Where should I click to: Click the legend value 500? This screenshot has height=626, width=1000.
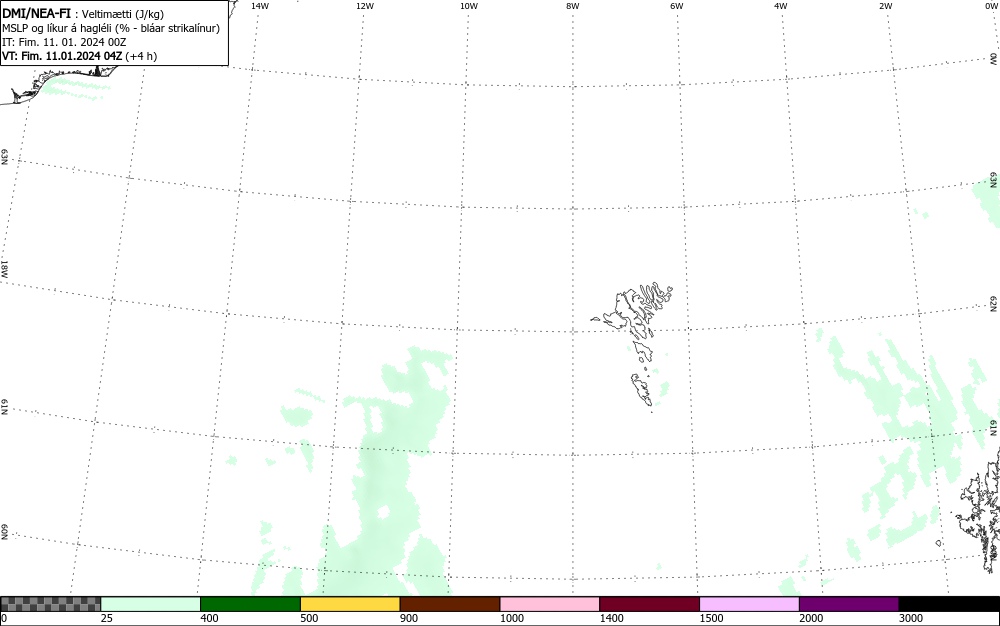tap(309, 618)
